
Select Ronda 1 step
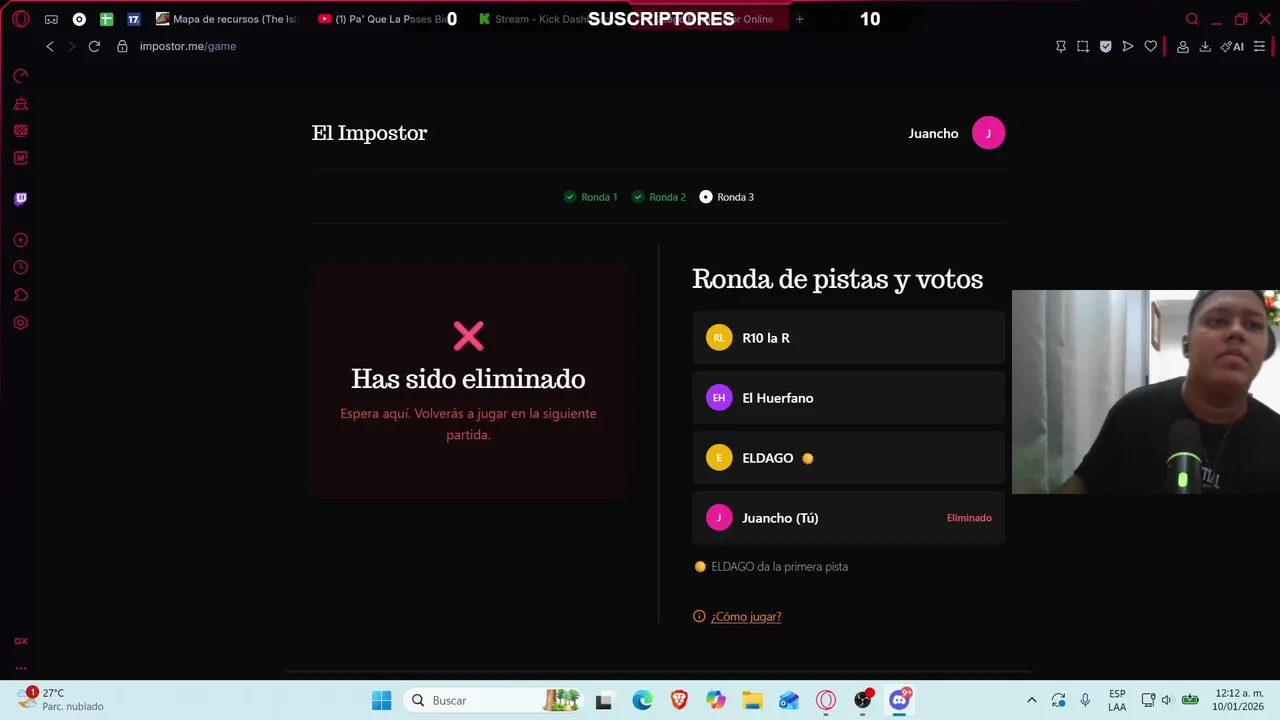pos(591,197)
